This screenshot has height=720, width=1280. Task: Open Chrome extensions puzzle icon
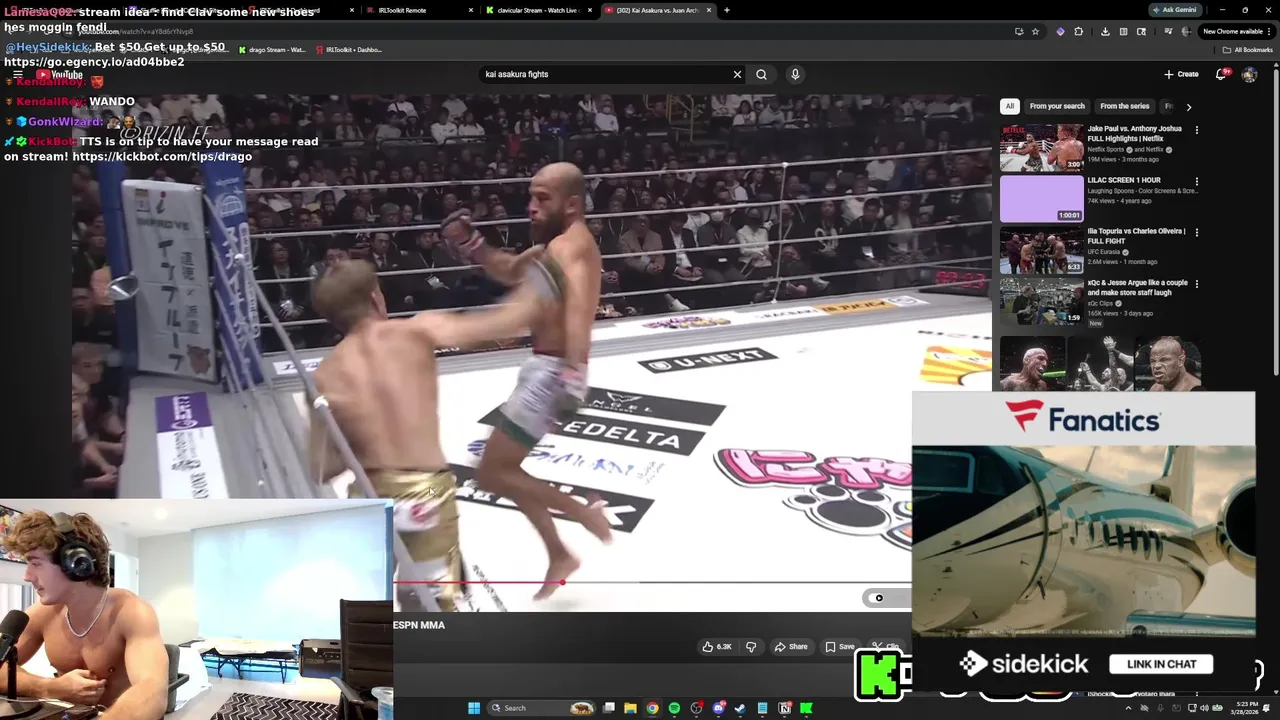1078,31
